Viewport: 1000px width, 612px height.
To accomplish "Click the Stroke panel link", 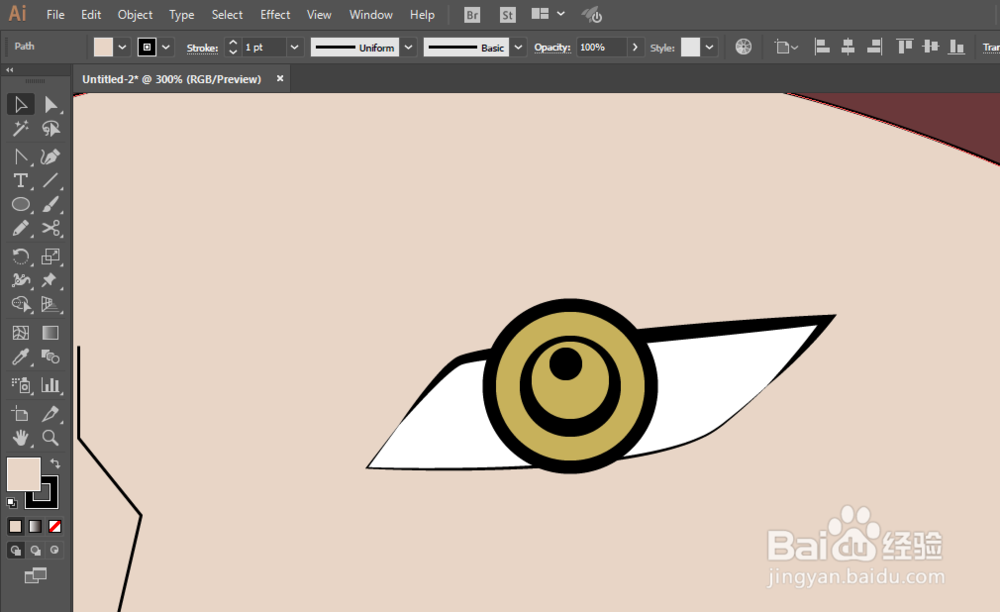I will pyautogui.click(x=202, y=48).
